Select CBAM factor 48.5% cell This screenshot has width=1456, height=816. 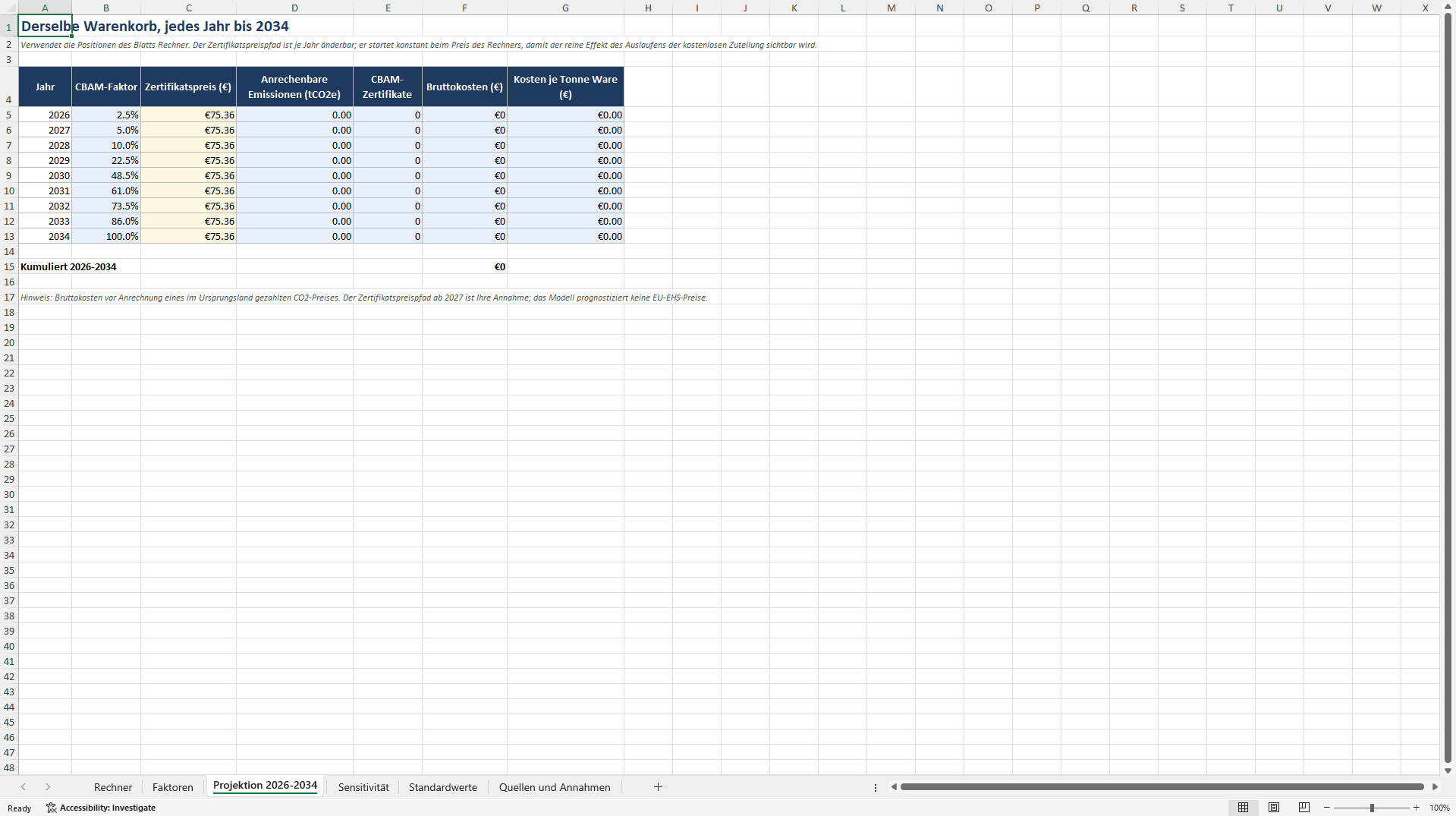click(106, 175)
